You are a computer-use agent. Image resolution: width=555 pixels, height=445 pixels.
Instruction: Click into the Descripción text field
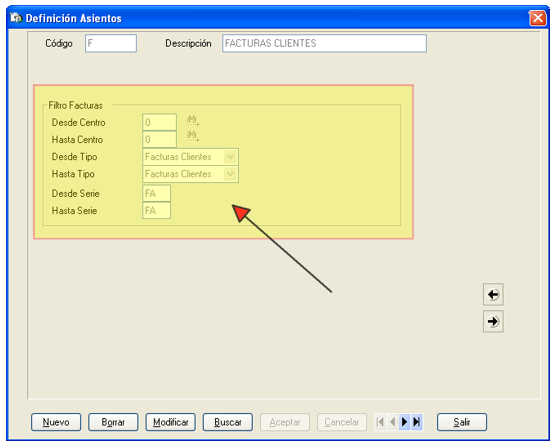coord(324,44)
